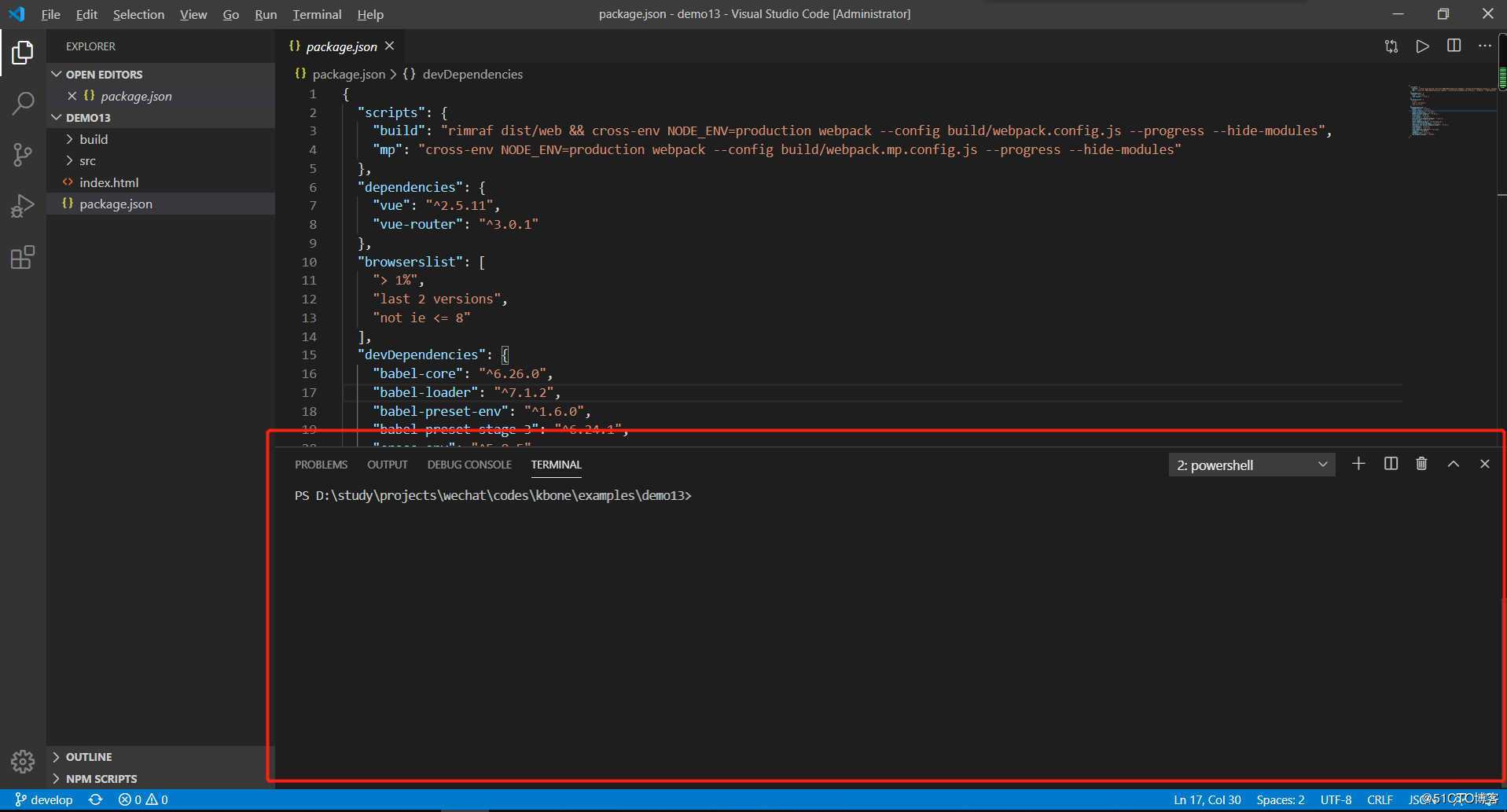Image resolution: width=1507 pixels, height=812 pixels.
Task: Expand the src folder
Action: point(161,160)
